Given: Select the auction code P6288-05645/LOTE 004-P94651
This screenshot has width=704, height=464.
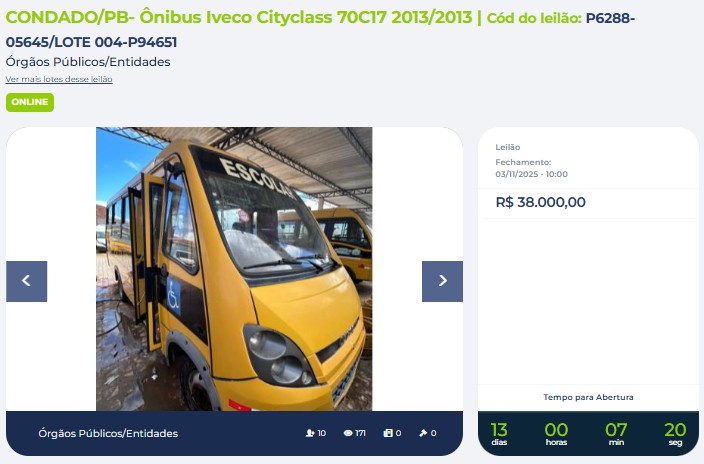Looking at the screenshot, I should point(320,30).
